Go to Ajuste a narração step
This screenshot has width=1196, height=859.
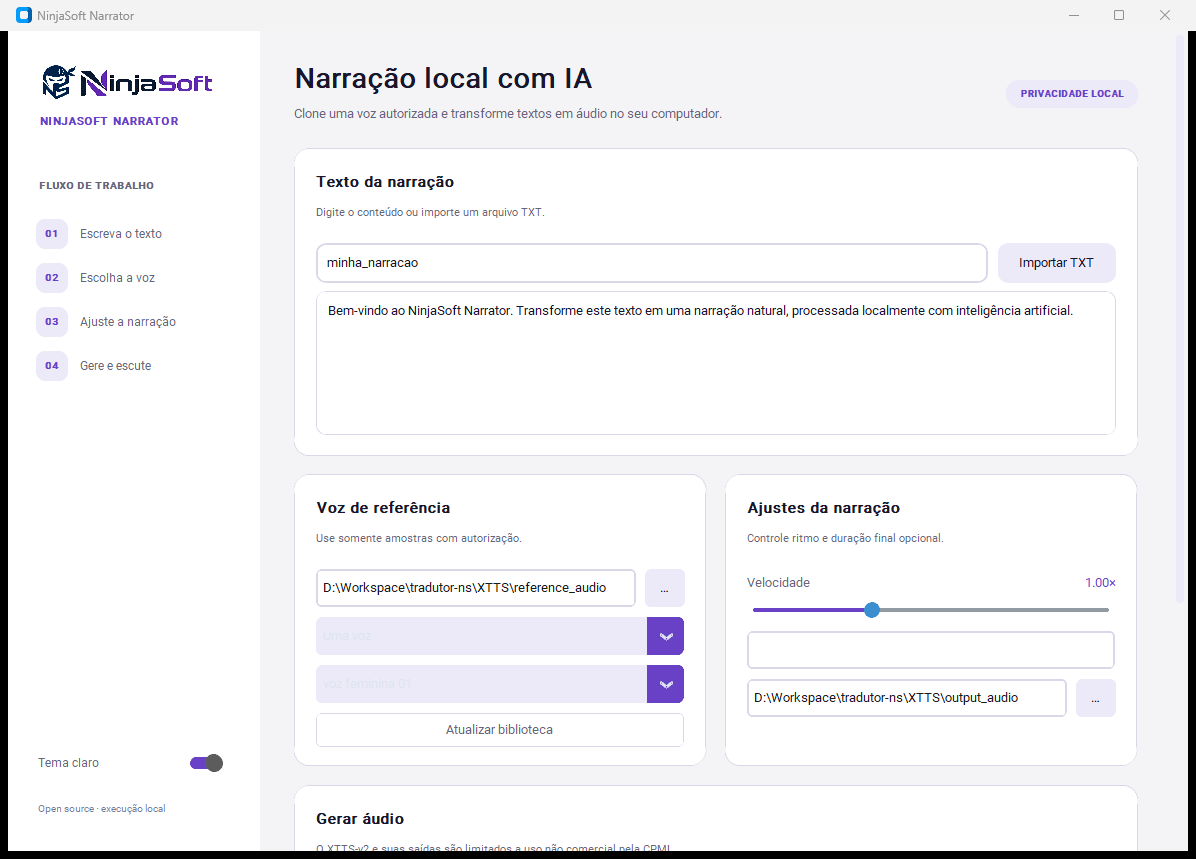pyautogui.click(x=128, y=322)
